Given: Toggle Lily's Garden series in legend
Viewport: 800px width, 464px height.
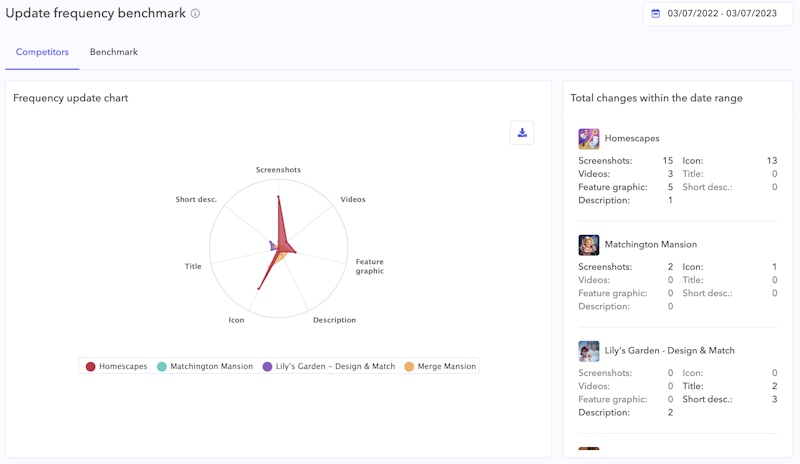Looking at the screenshot, I should [x=329, y=366].
